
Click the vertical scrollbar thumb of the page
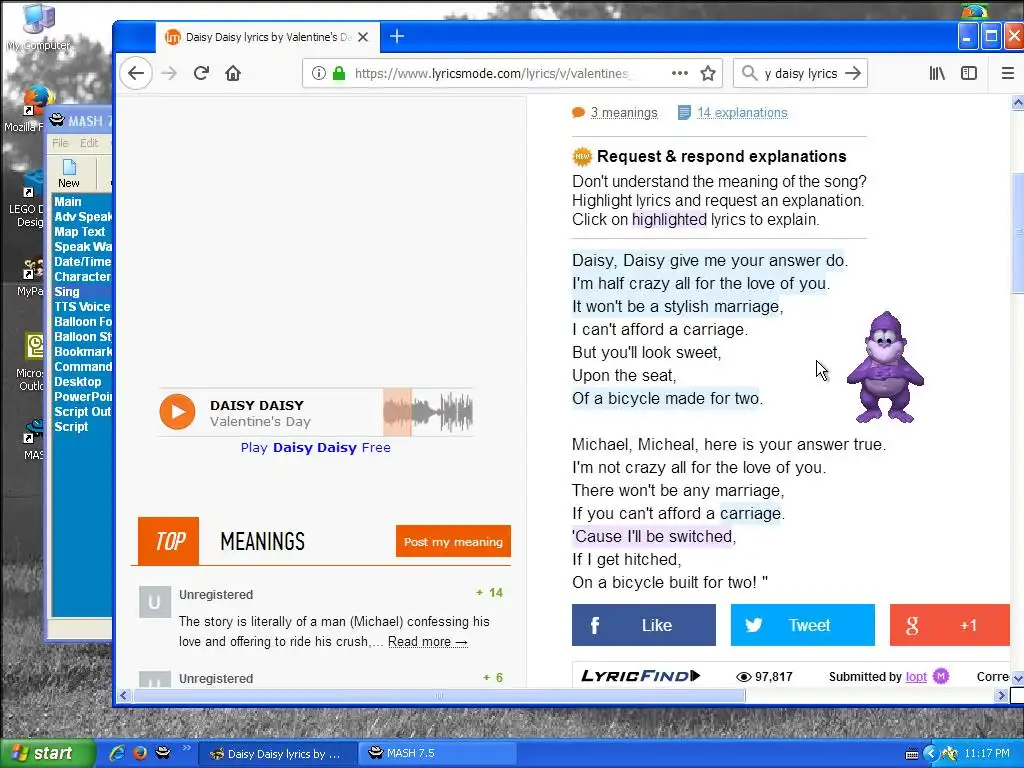(x=1017, y=234)
